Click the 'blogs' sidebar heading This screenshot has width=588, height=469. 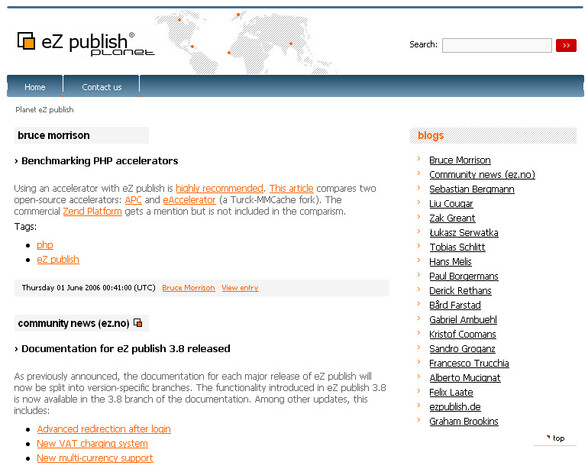point(430,135)
